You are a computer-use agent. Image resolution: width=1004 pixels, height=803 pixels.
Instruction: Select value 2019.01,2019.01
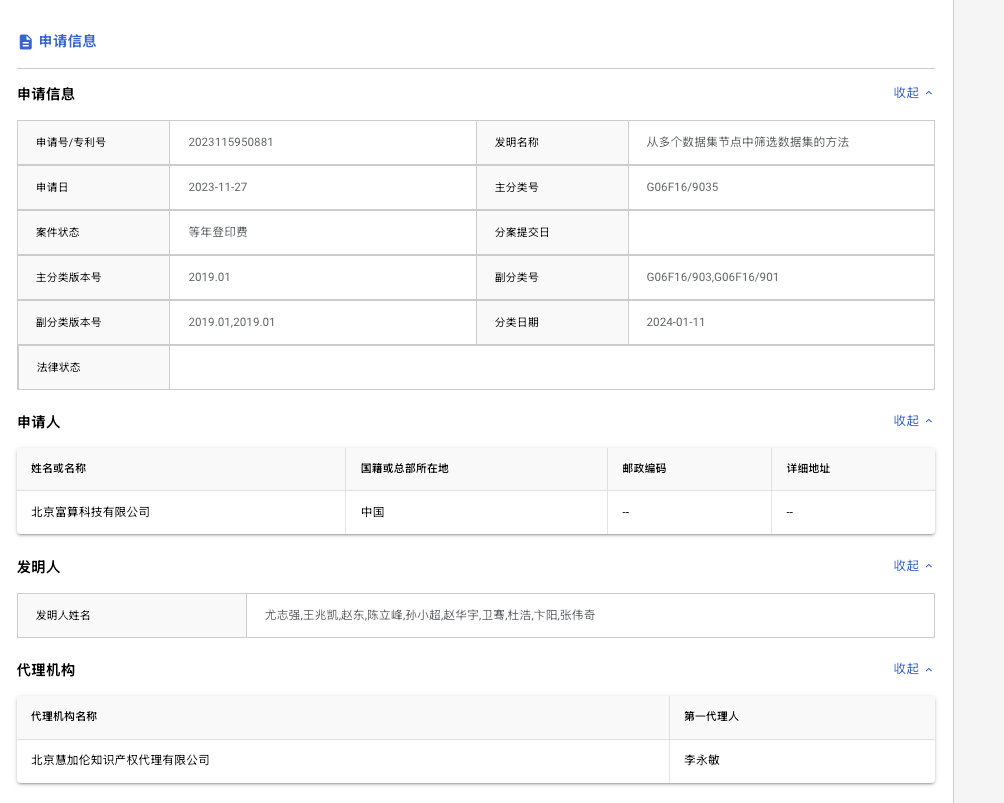[x=231, y=322]
